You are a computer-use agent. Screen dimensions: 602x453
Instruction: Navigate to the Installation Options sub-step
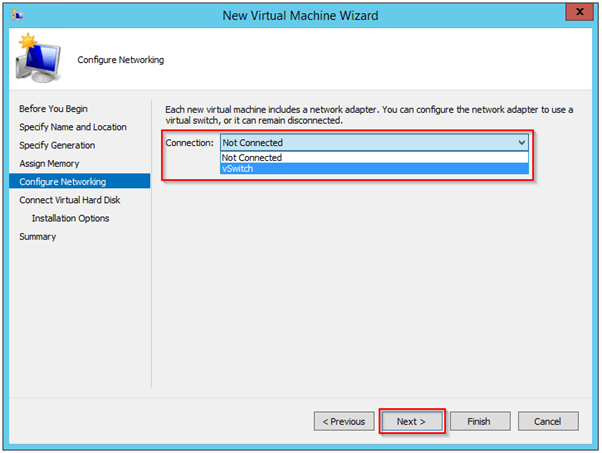click(x=70, y=218)
